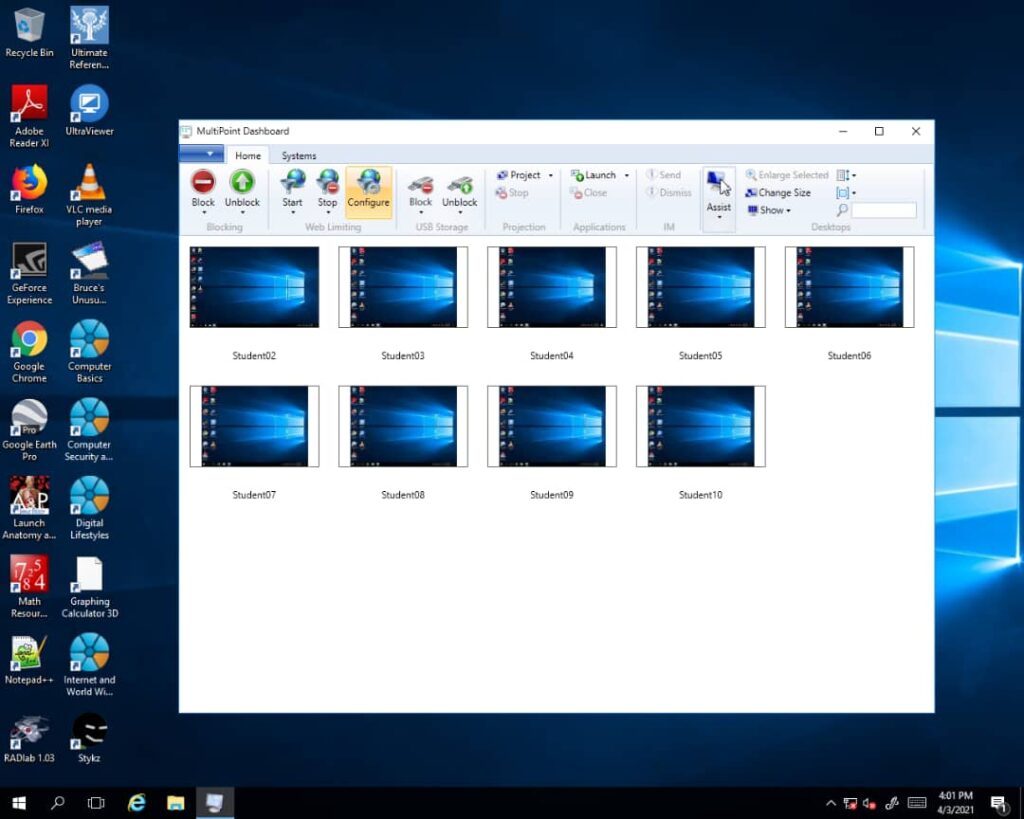Switch to the Systems ribbon tab

click(299, 155)
